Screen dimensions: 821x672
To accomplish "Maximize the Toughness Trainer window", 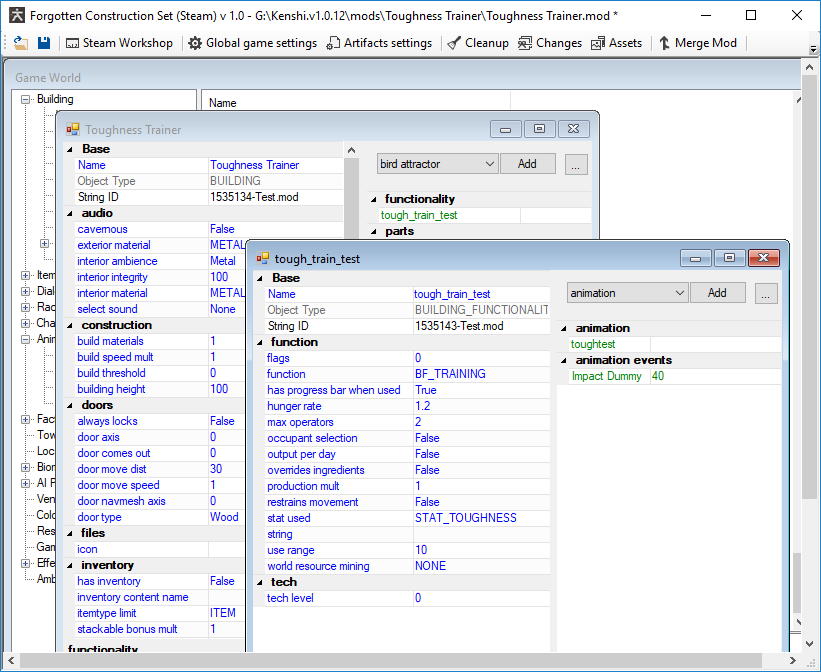I will coord(539,129).
